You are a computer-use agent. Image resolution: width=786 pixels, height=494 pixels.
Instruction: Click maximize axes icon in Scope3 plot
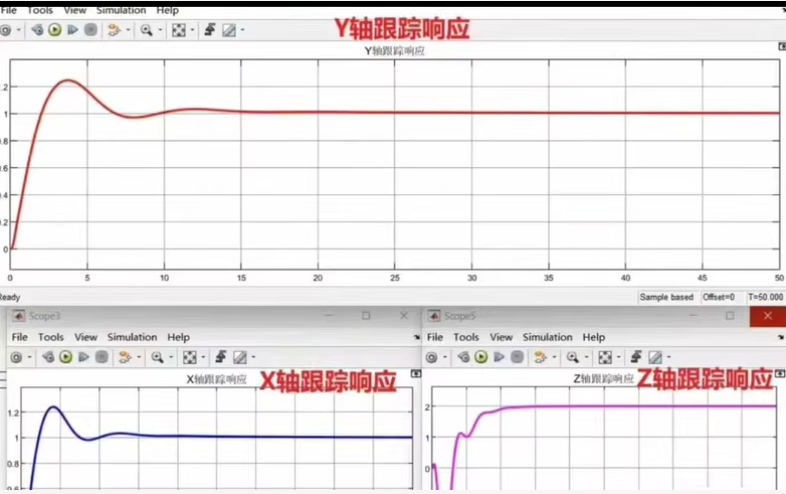point(416,374)
